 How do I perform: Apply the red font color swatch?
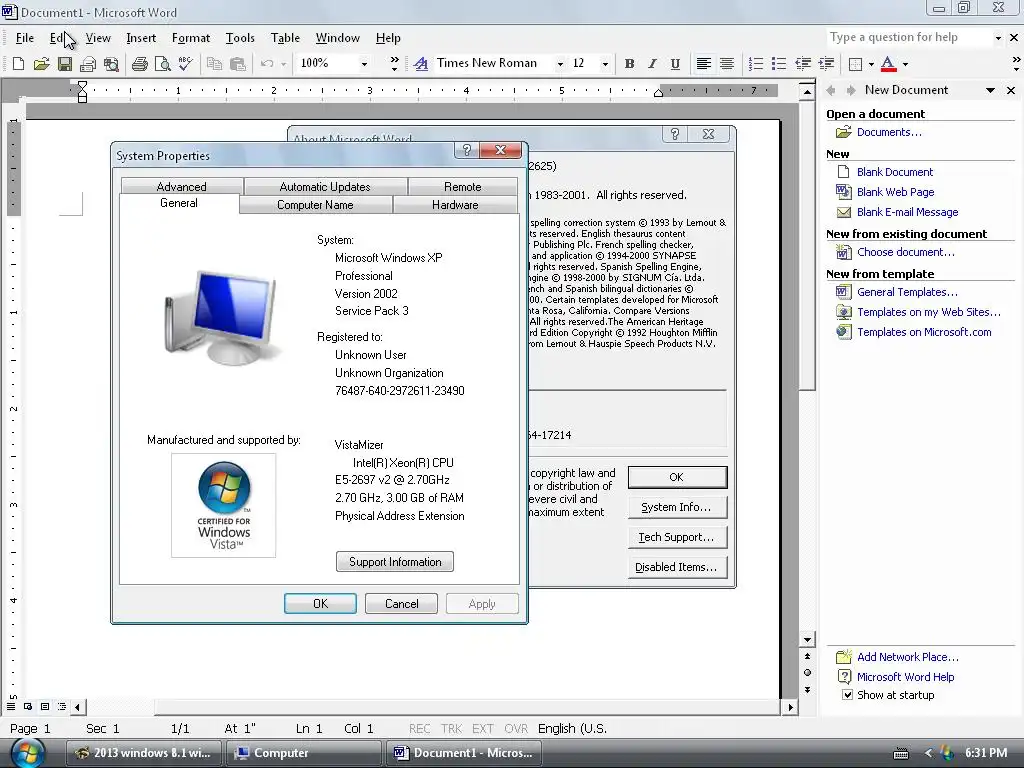tap(888, 63)
